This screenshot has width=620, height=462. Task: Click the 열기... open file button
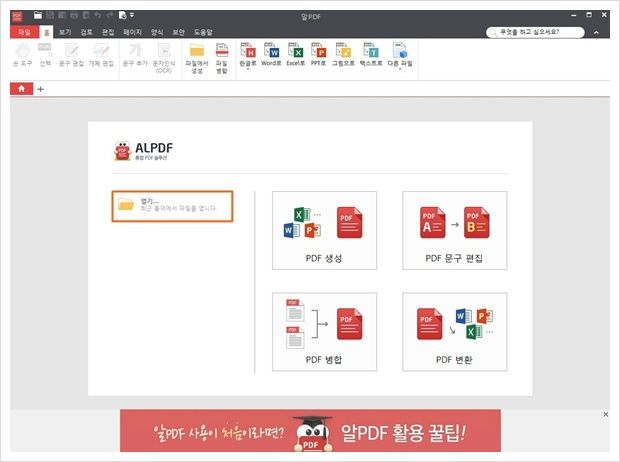click(172, 206)
